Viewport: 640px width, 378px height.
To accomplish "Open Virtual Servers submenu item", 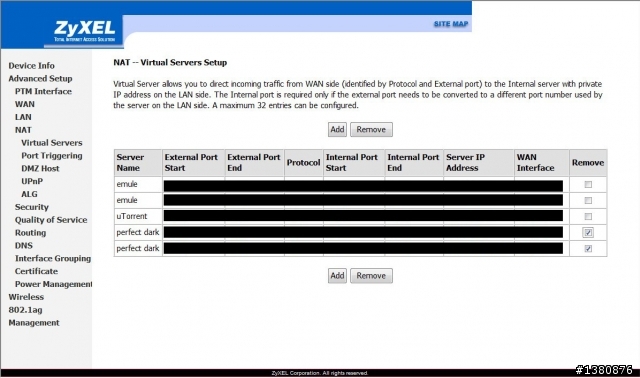I will click(x=52, y=143).
